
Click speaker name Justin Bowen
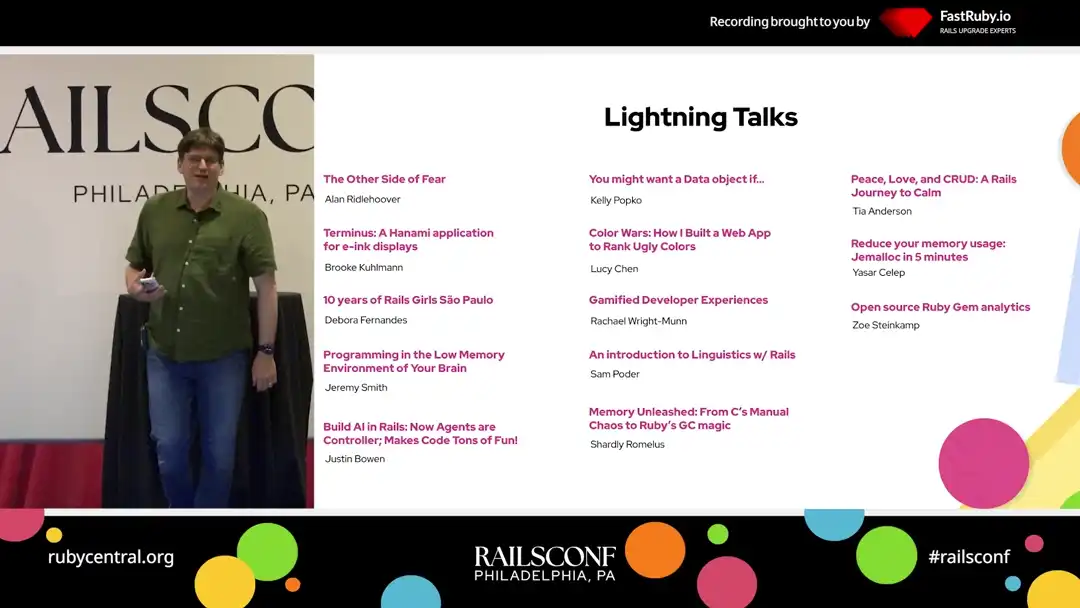pyautogui.click(x=355, y=459)
